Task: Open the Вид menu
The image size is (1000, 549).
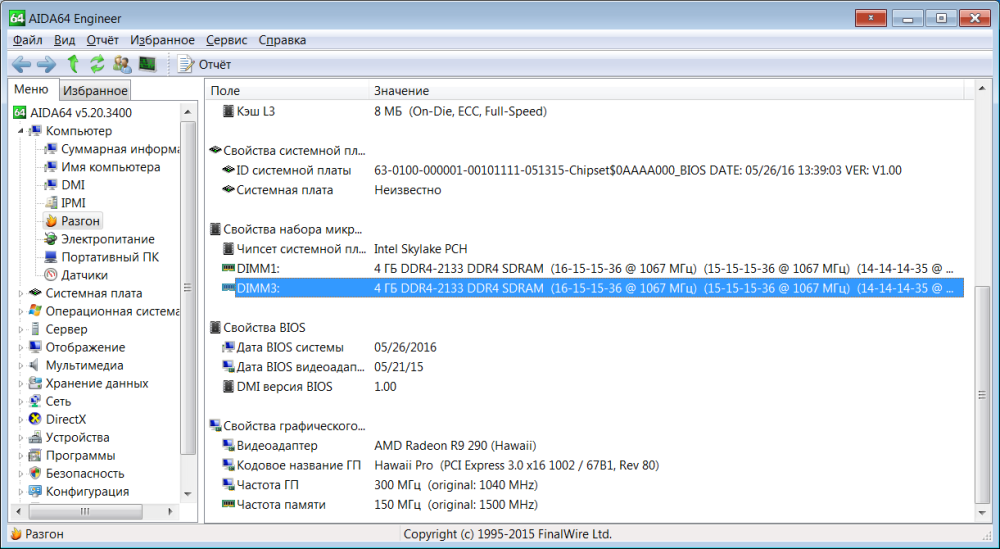Action: 64,40
